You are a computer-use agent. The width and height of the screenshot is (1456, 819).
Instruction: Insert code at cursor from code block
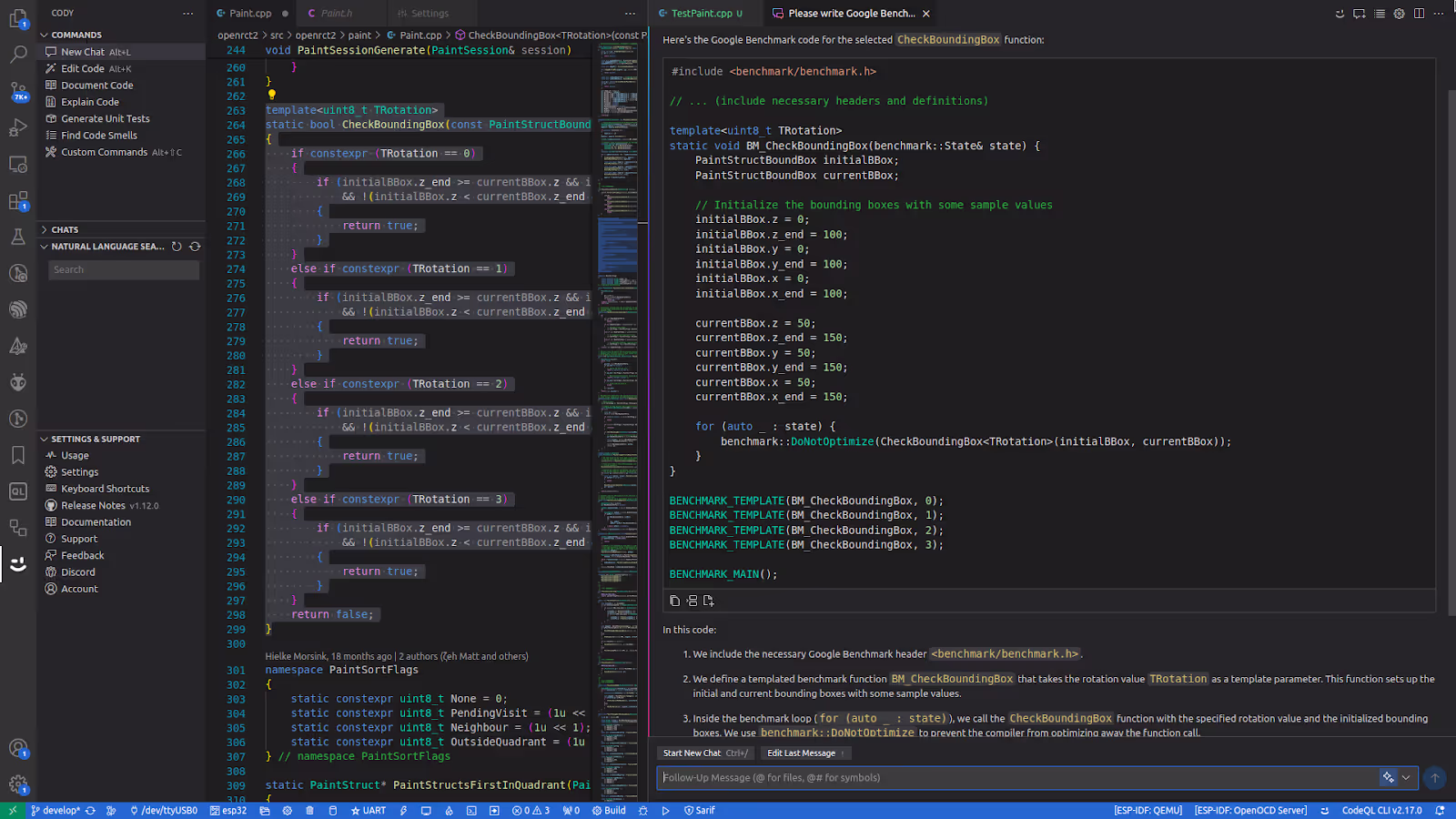click(692, 601)
